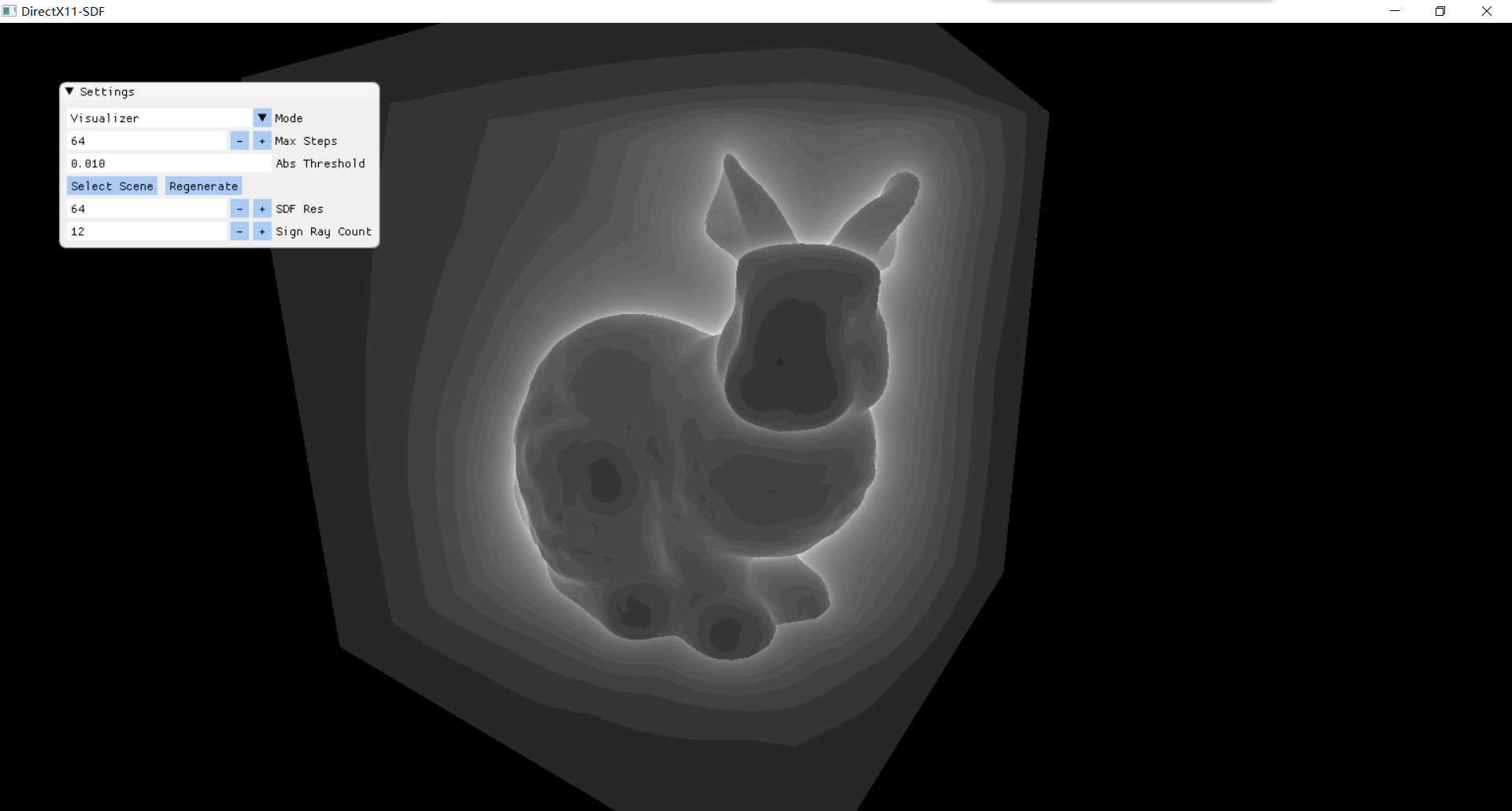Screen dimensions: 1512x811
Task: Open the Mode dropdown arrow
Action: (x=262, y=118)
